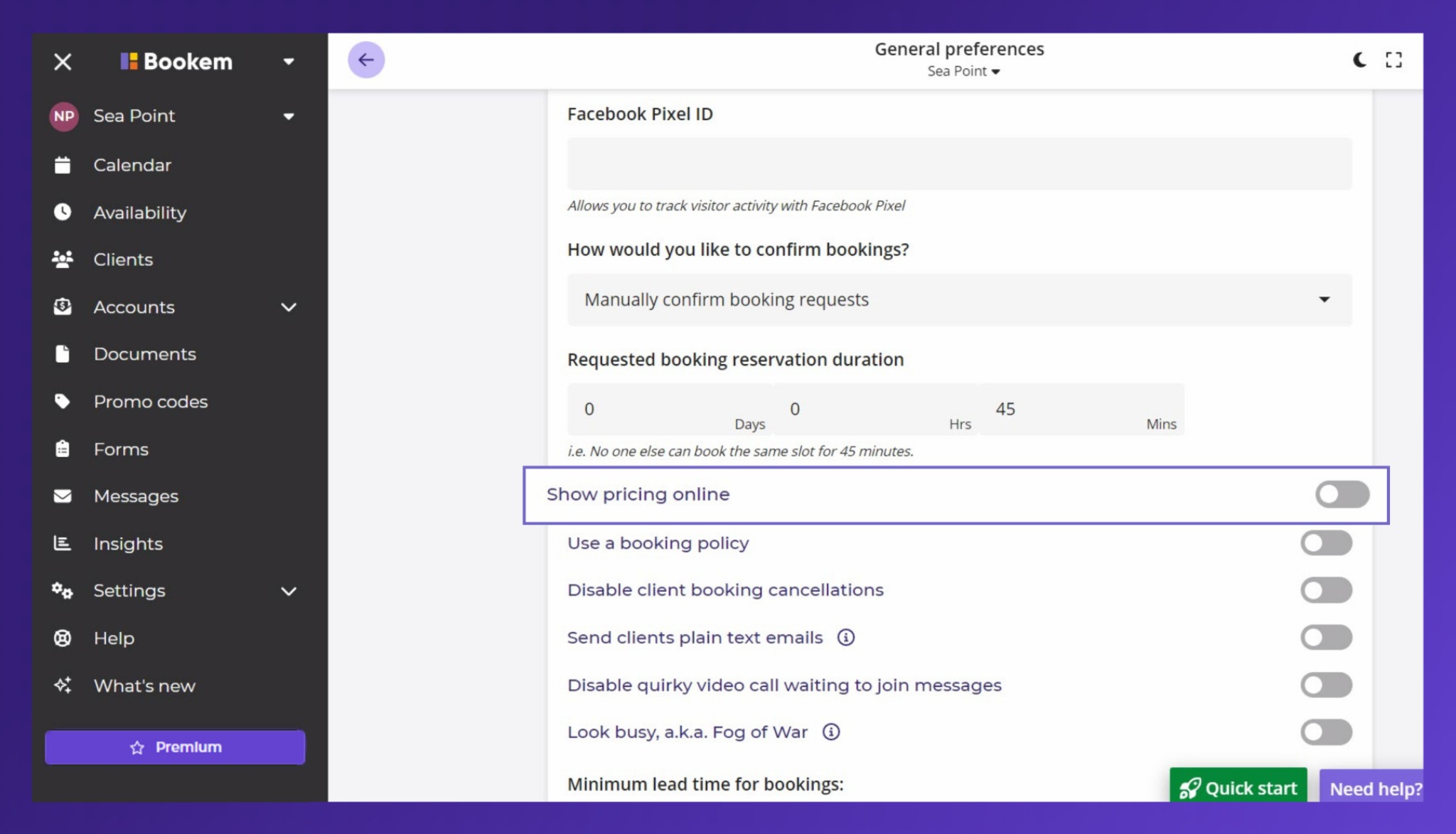Image resolution: width=1456 pixels, height=834 pixels.
Task: Open Insights in the sidebar
Action: [128, 544]
